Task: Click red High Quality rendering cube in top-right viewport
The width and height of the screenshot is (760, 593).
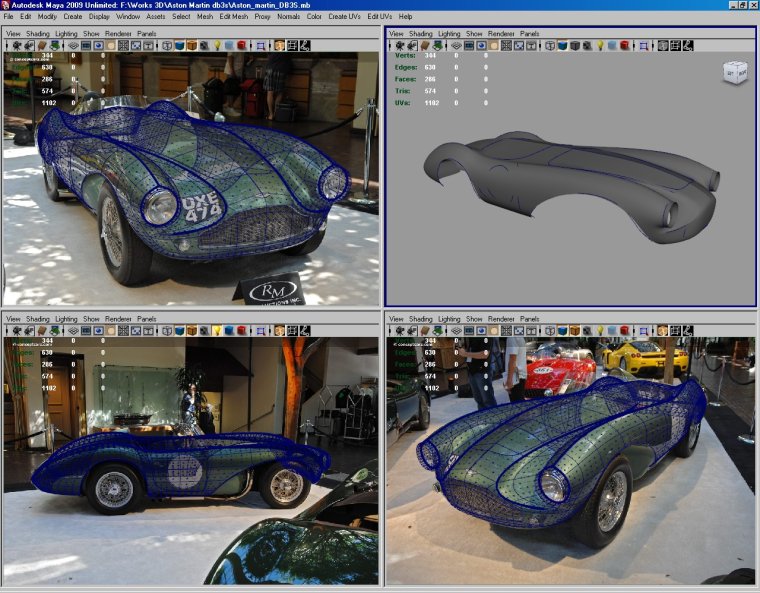Action: click(x=625, y=46)
